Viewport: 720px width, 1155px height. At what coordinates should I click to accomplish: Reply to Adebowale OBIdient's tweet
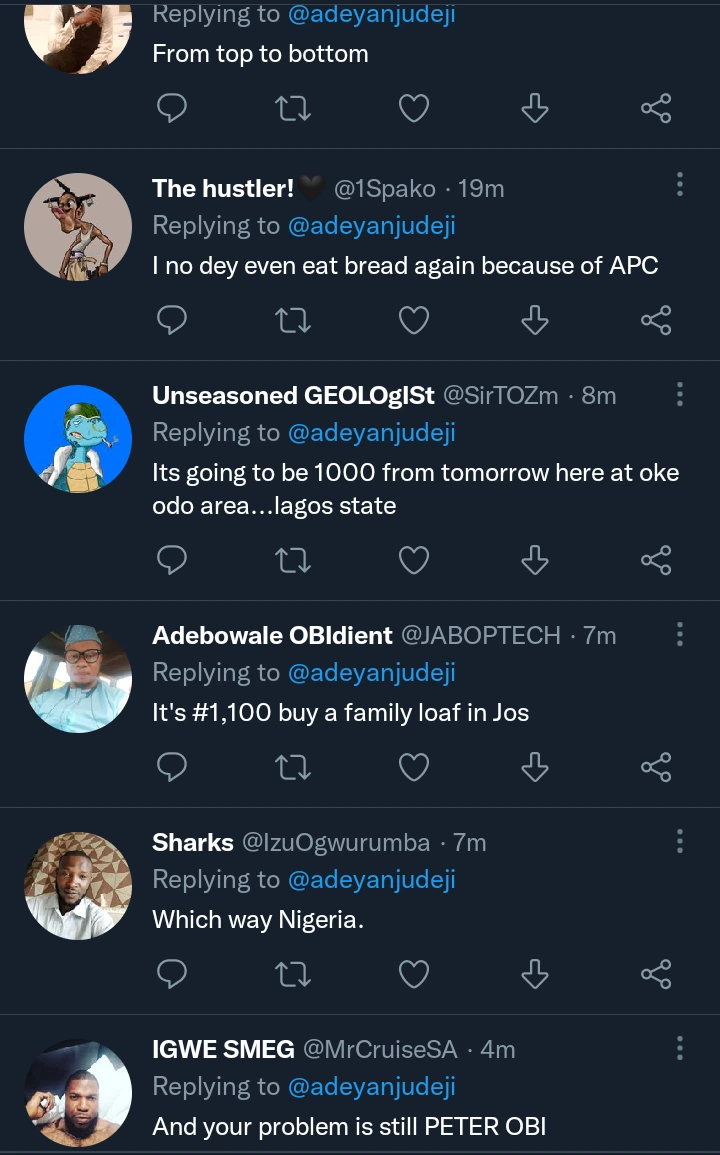pyautogui.click(x=172, y=767)
